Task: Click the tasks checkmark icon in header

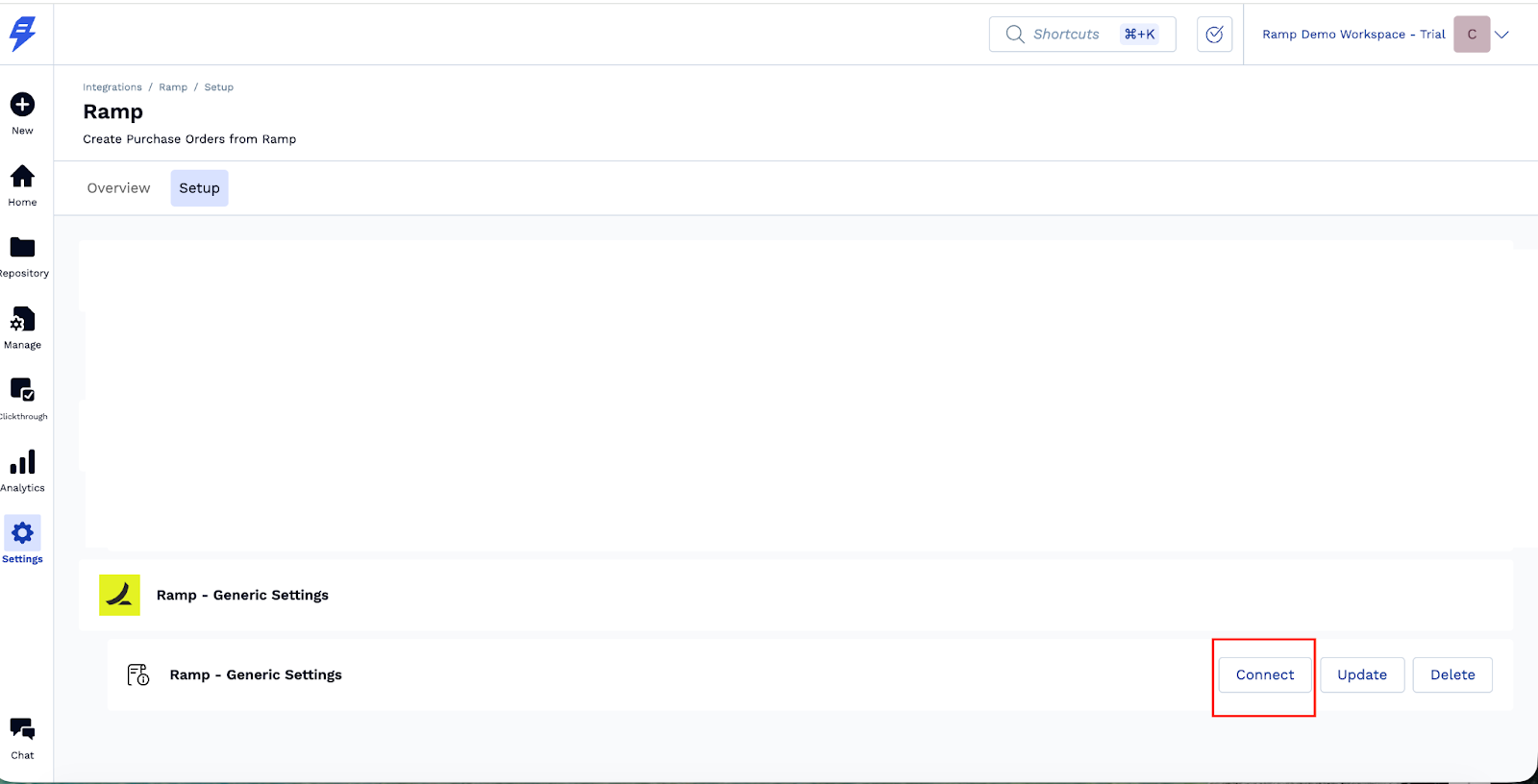Action: 1214,35
